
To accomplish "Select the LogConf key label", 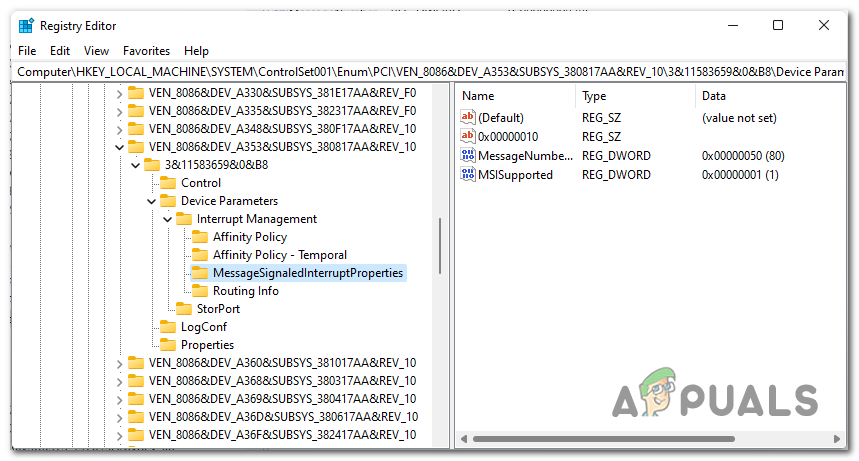I will click(x=204, y=327).
